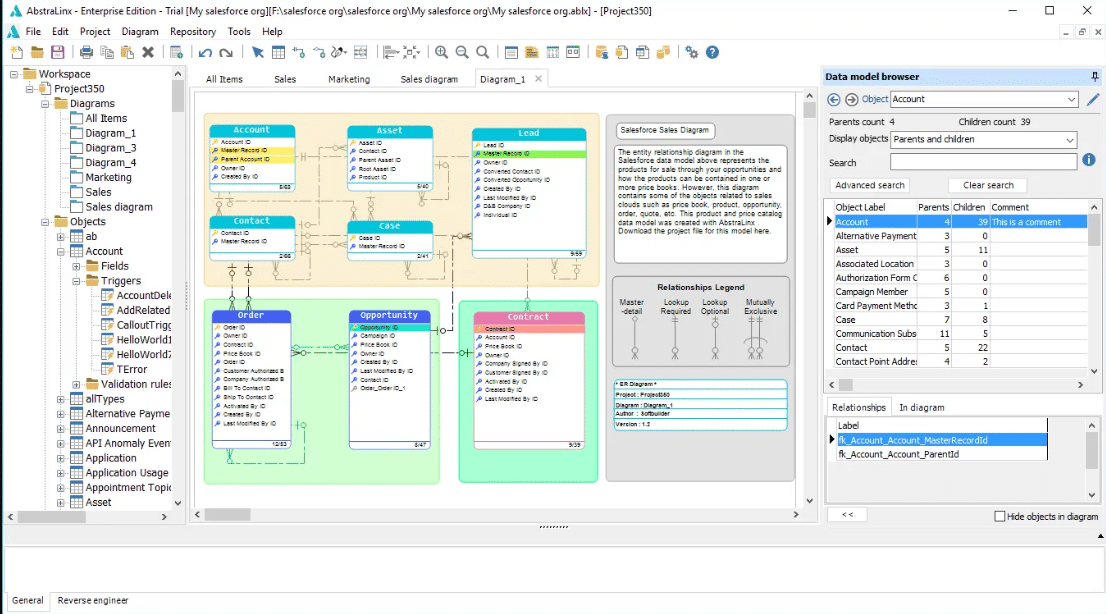Enable Hide objects in diagram checkbox
The width and height of the screenshot is (1106, 614).
[1000, 516]
